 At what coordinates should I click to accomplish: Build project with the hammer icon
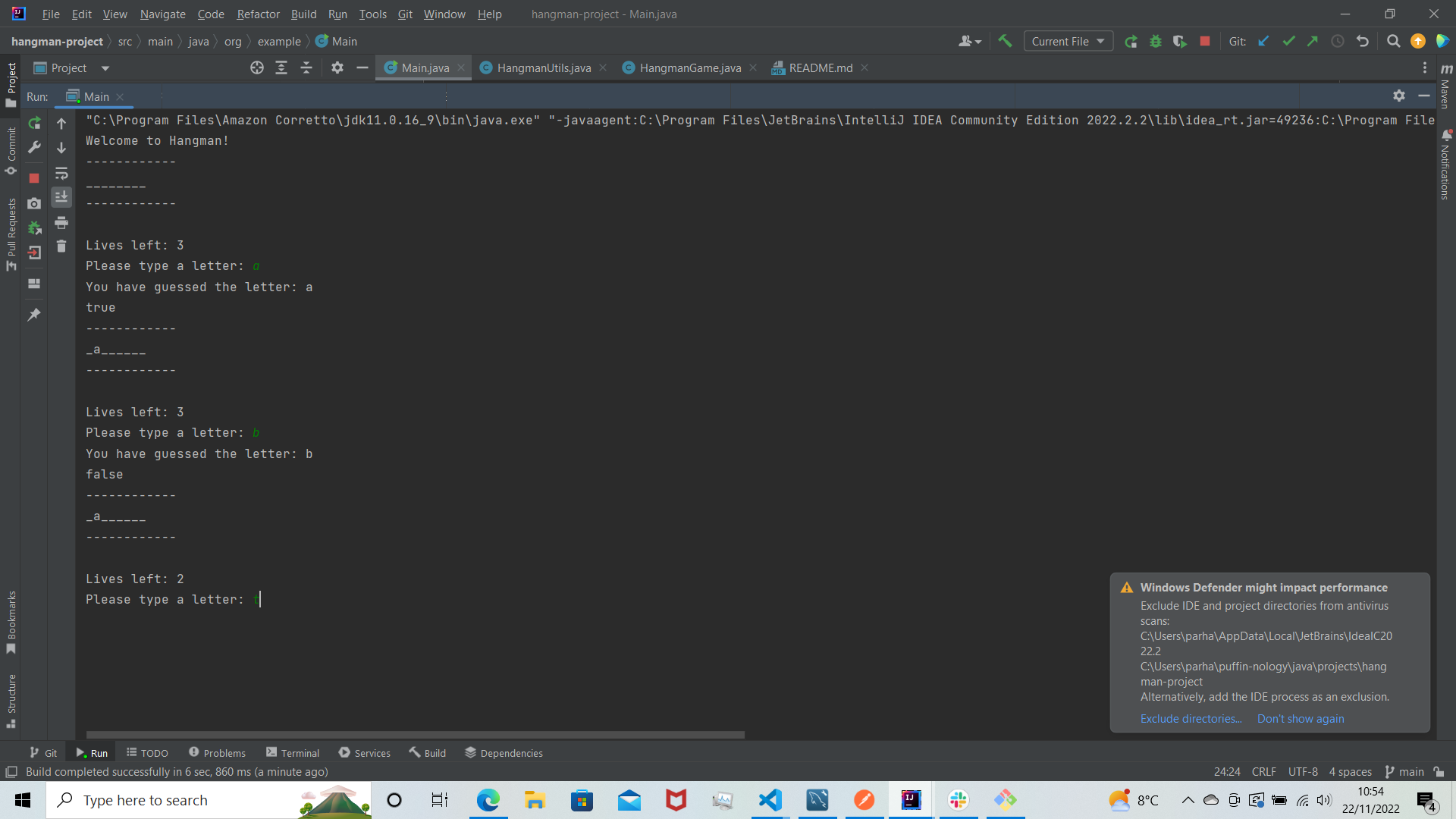click(1006, 41)
